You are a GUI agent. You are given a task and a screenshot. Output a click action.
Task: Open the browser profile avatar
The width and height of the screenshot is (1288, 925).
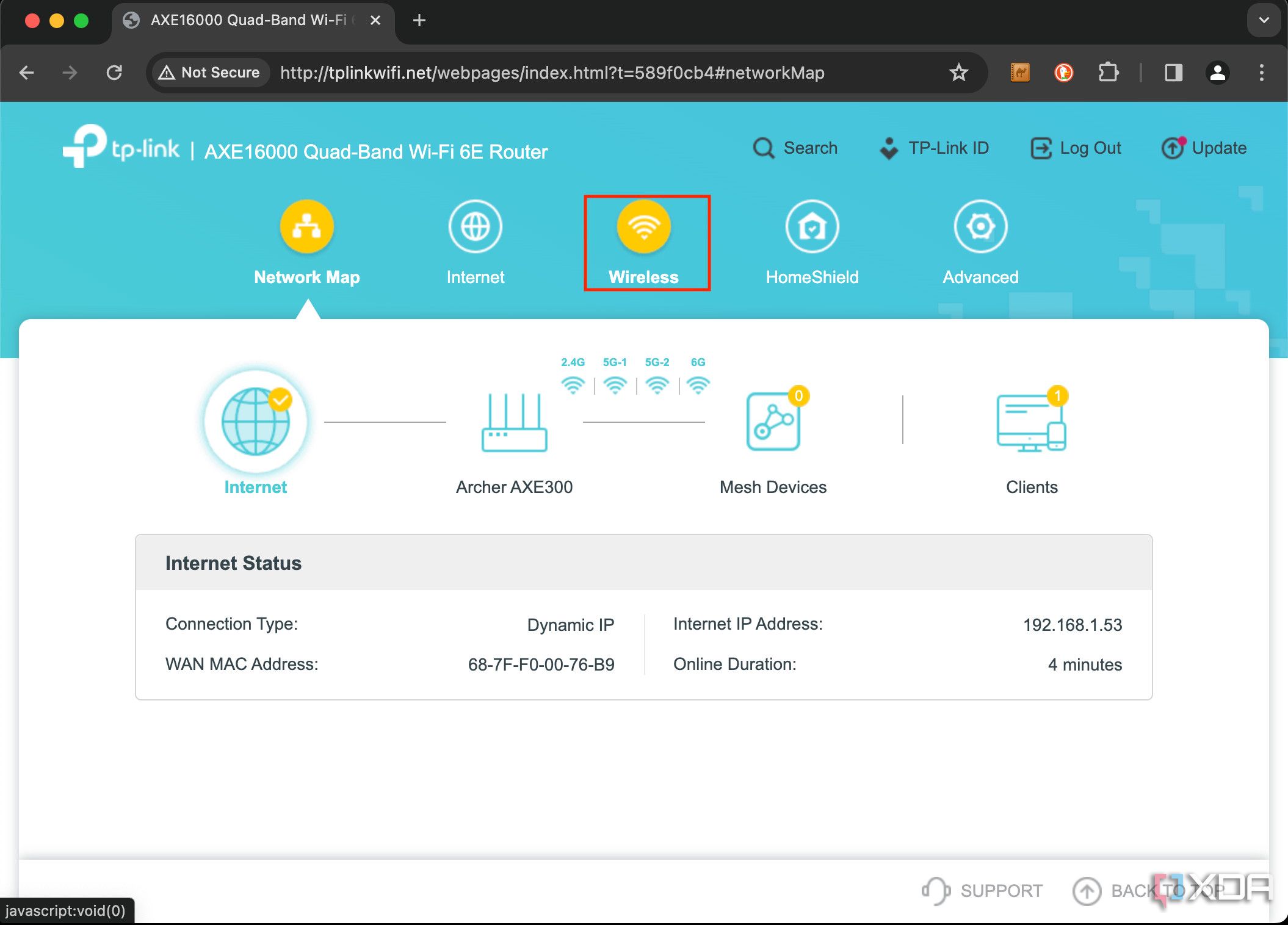1218,73
